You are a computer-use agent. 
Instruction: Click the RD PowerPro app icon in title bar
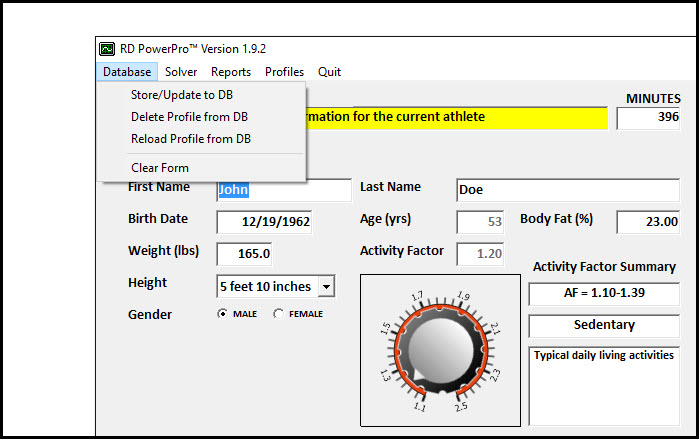pos(107,49)
